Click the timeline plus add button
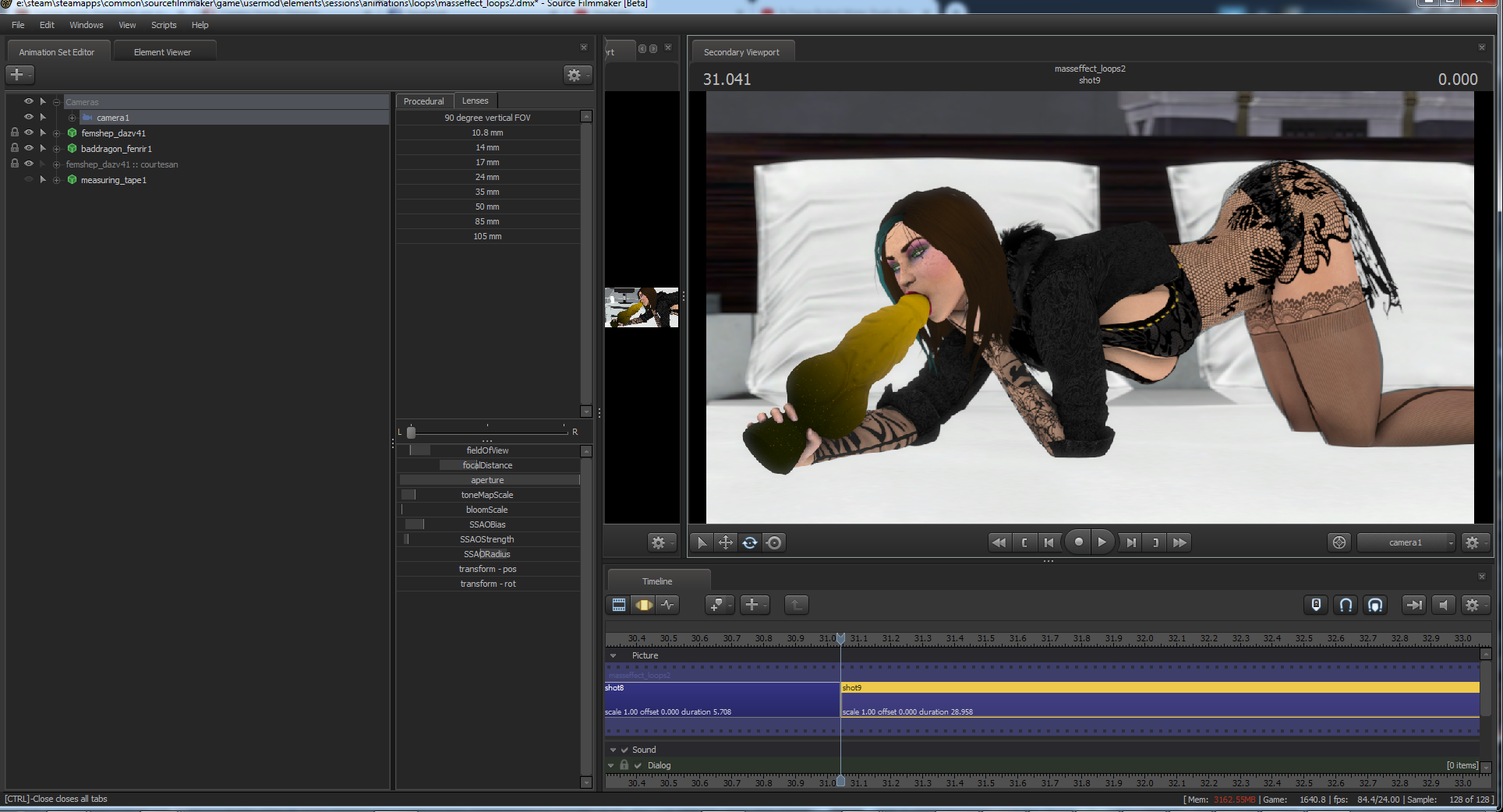The width and height of the screenshot is (1503, 812). click(x=755, y=605)
